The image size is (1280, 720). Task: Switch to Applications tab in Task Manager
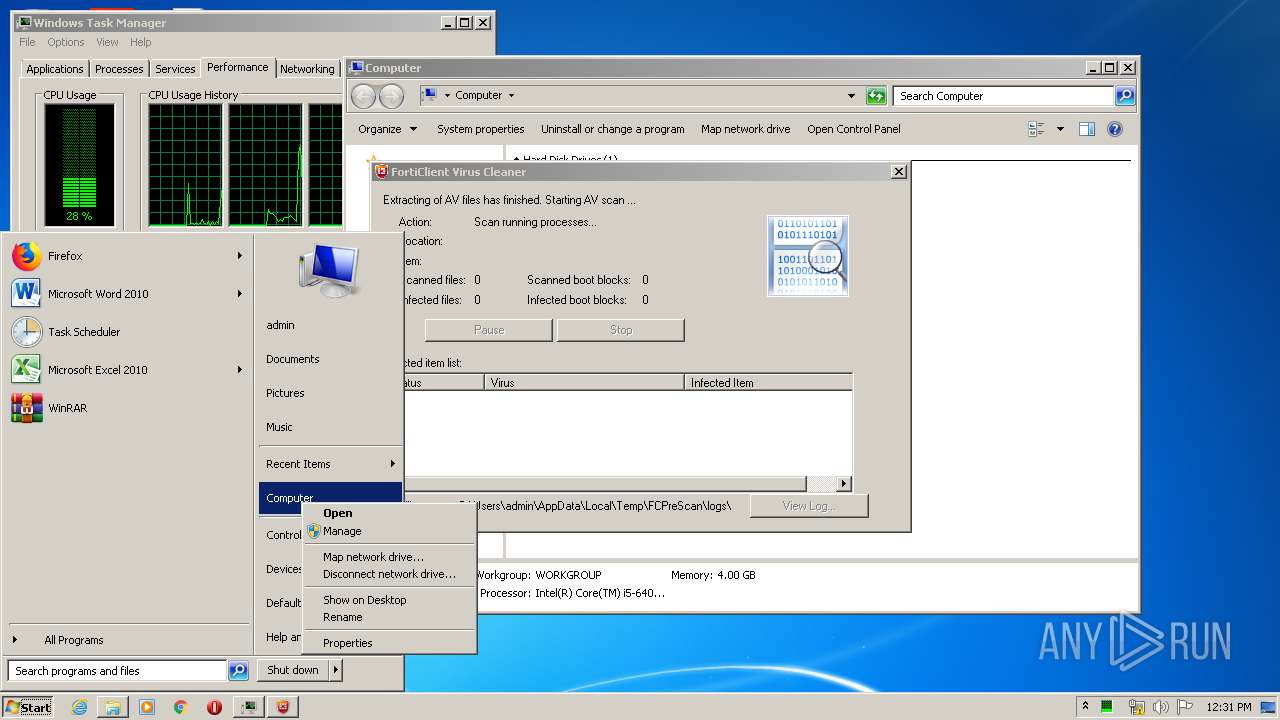tap(55, 69)
